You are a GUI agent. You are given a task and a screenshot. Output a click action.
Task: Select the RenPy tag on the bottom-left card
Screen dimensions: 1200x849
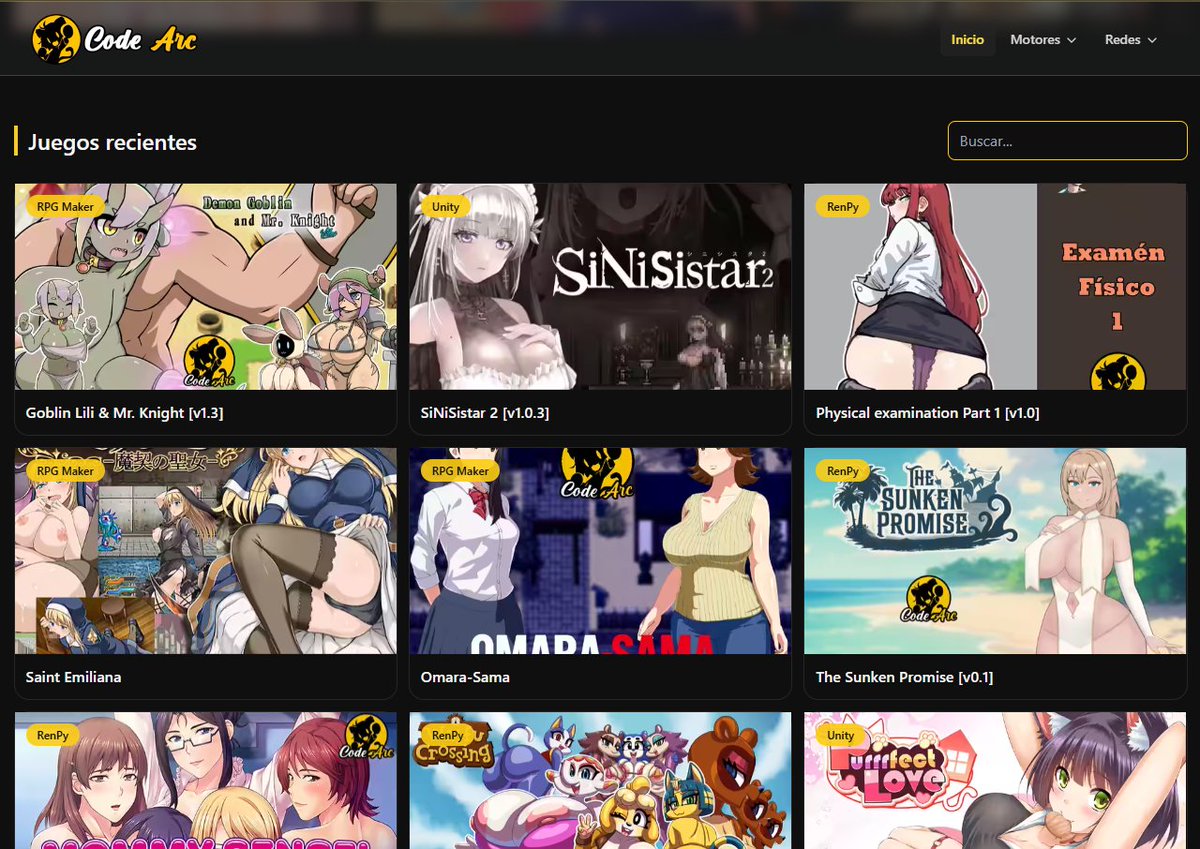coord(52,735)
